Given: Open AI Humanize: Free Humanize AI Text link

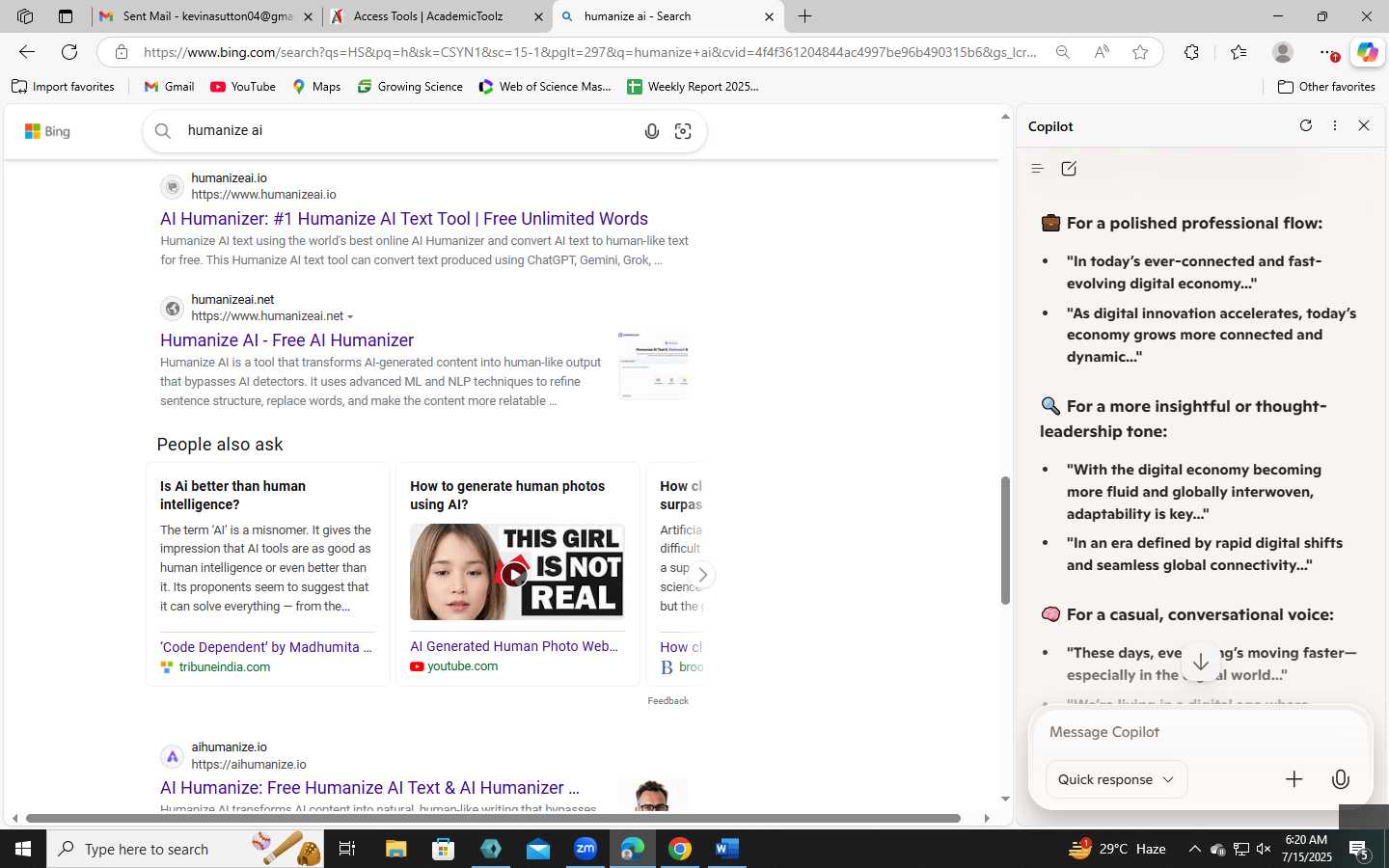Looking at the screenshot, I should click(369, 788).
